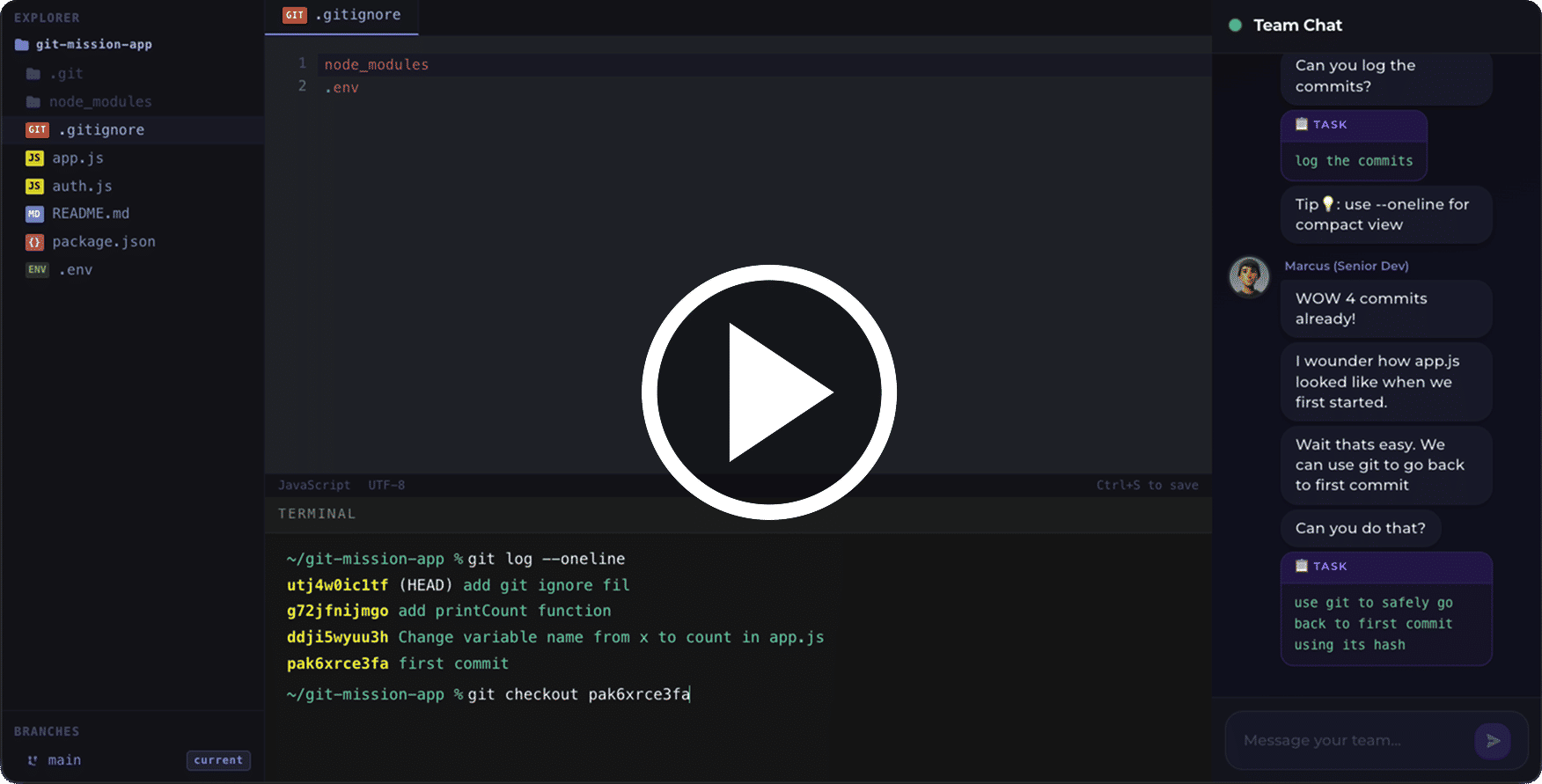Image resolution: width=1542 pixels, height=784 pixels.
Task: Click the 'log the commits' task card
Action: pos(1354,145)
